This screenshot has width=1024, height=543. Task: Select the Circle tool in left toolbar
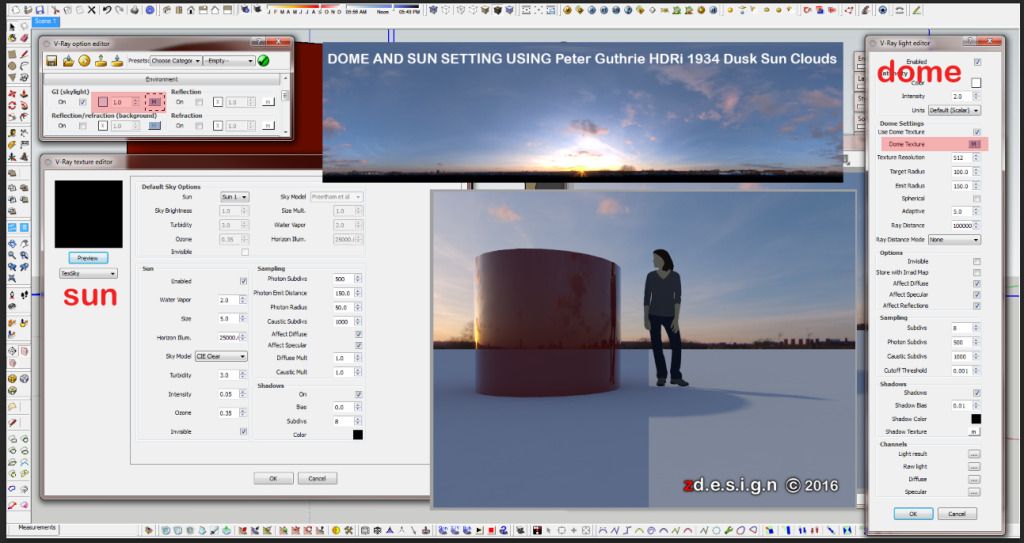point(12,67)
